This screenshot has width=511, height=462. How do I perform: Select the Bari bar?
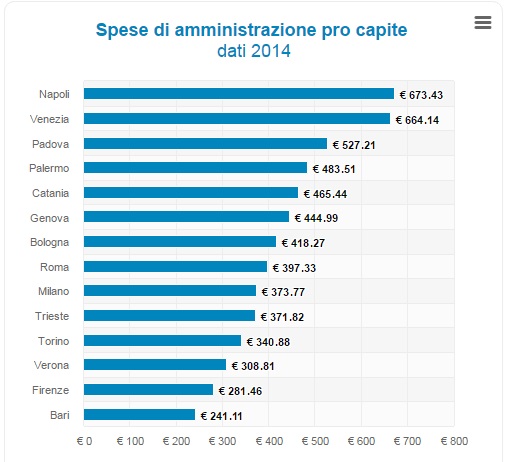click(x=139, y=415)
